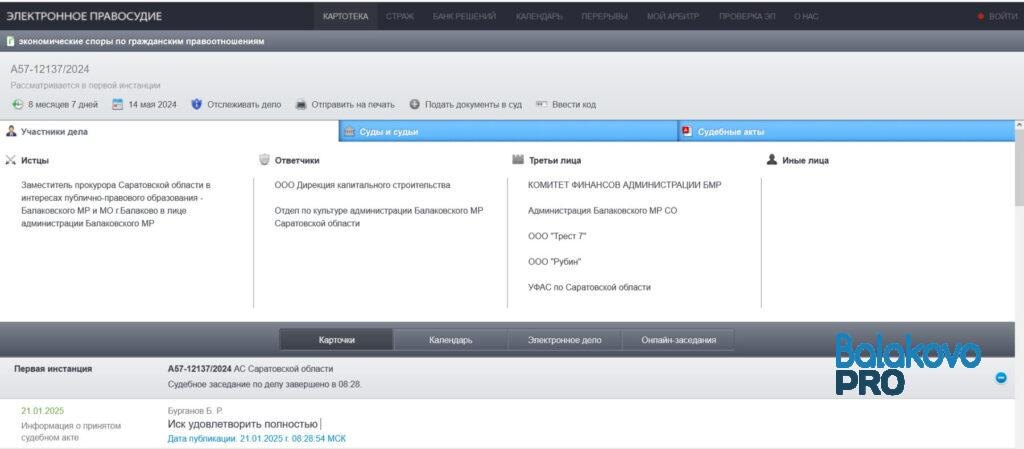Click the clock duration icon

(18, 104)
